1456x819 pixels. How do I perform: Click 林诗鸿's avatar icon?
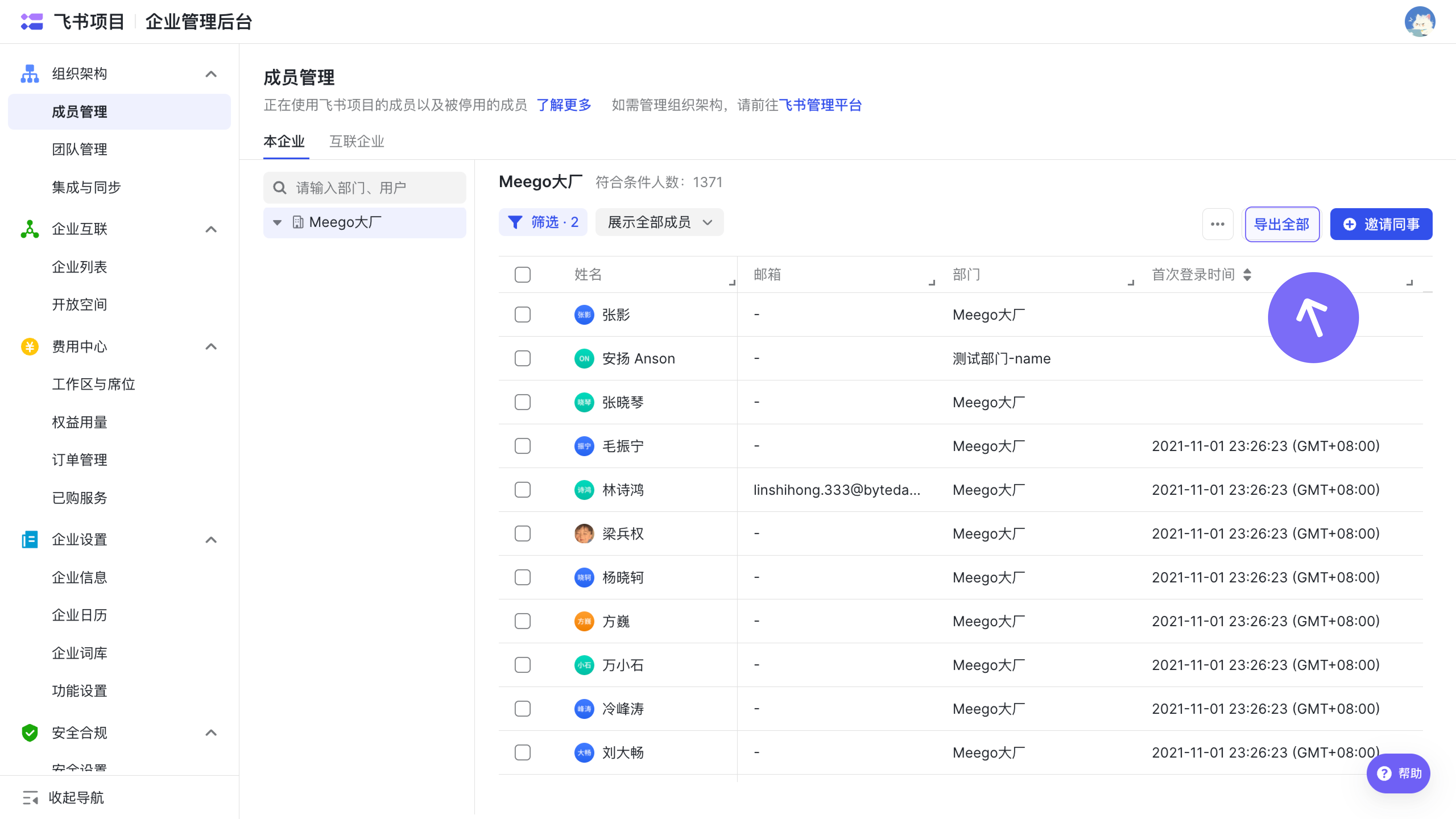tap(584, 490)
